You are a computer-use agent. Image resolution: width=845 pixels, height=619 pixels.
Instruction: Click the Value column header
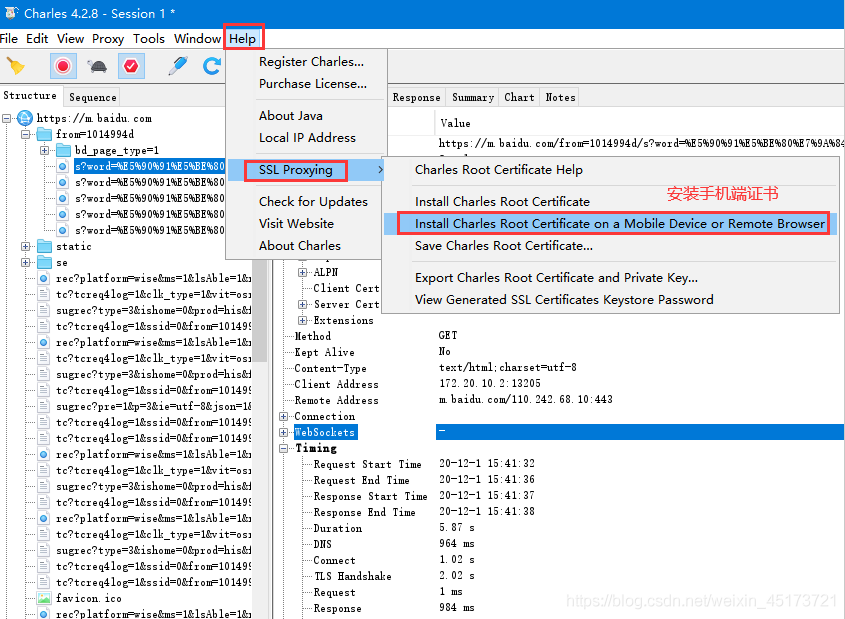(x=455, y=123)
